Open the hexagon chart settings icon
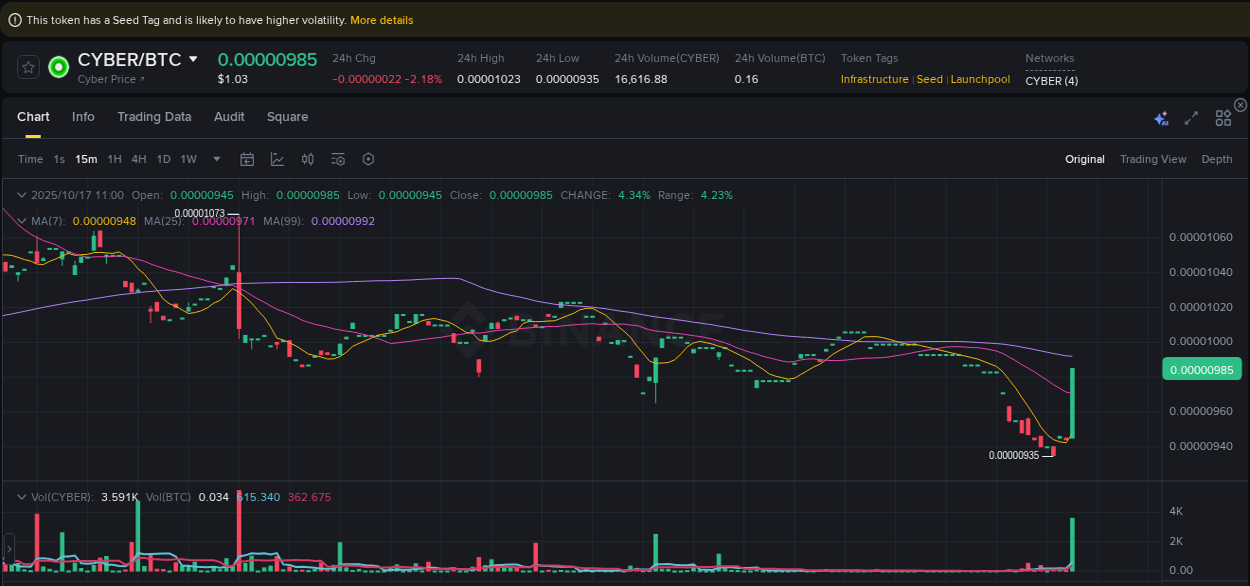The width and height of the screenshot is (1250, 586). [368, 159]
